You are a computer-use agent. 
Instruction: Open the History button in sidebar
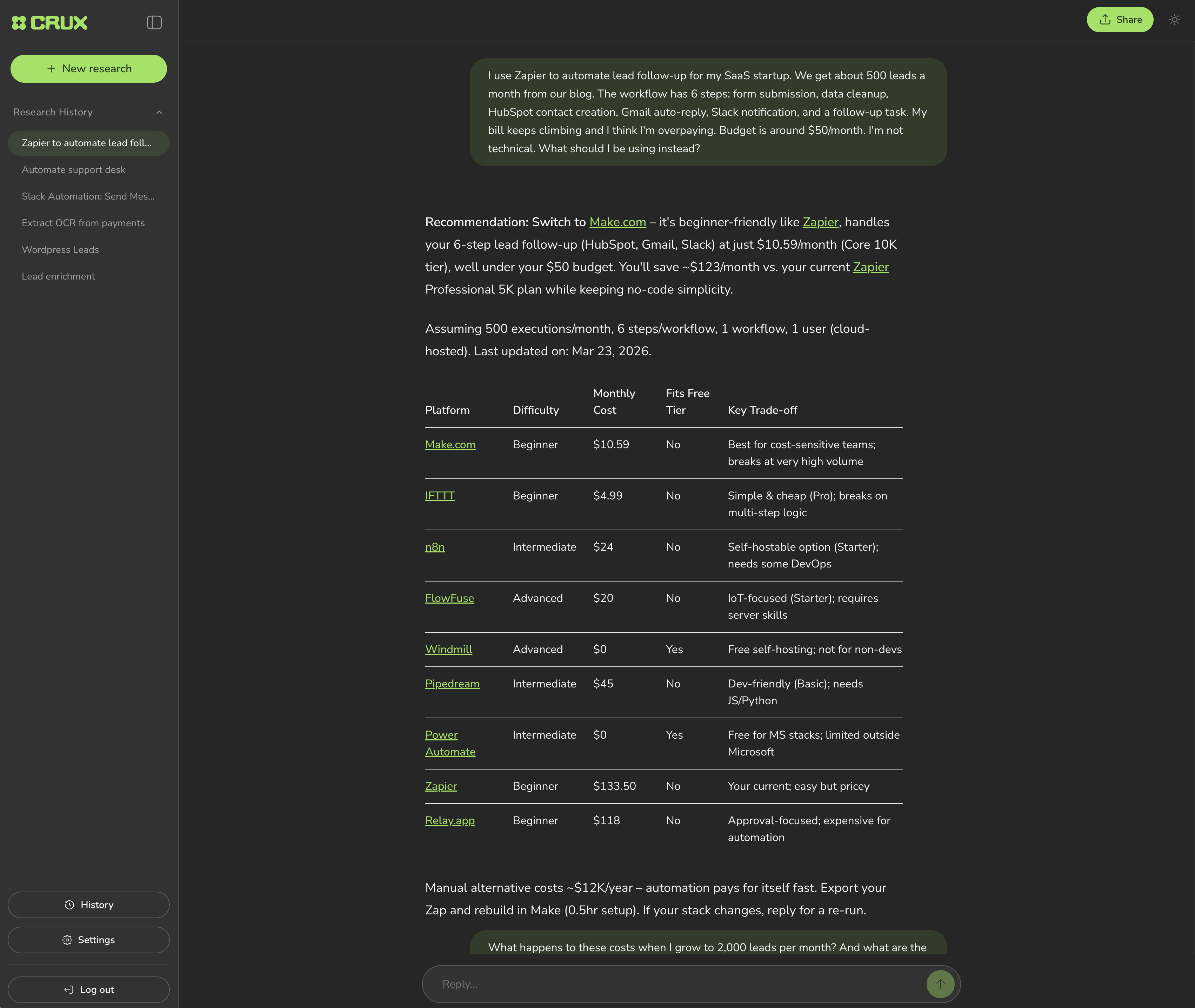coord(88,905)
